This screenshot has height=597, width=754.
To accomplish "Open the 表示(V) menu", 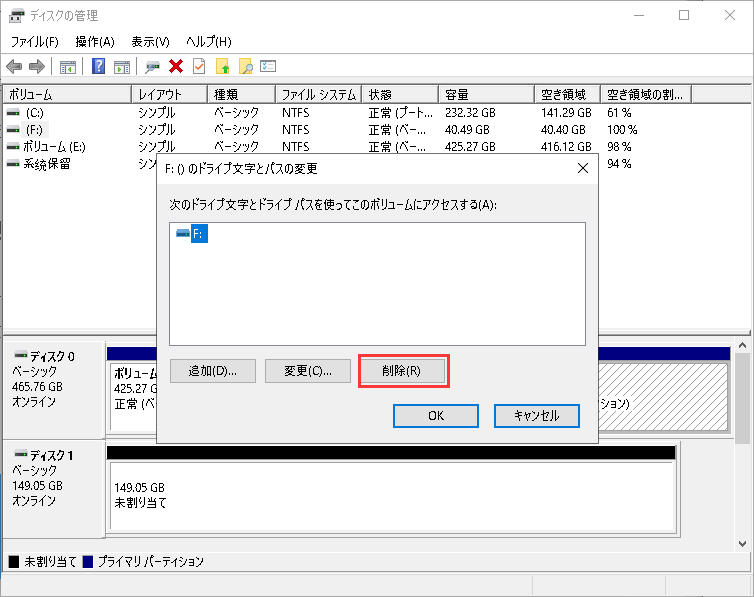I will [151, 42].
